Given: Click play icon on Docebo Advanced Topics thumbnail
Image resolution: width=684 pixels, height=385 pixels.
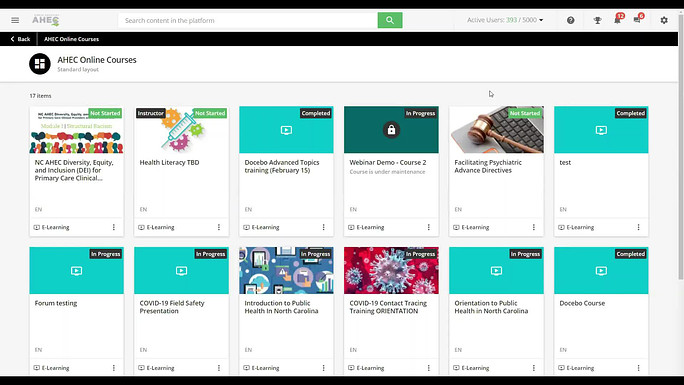Looking at the screenshot, I should click(x=286, y=130).
